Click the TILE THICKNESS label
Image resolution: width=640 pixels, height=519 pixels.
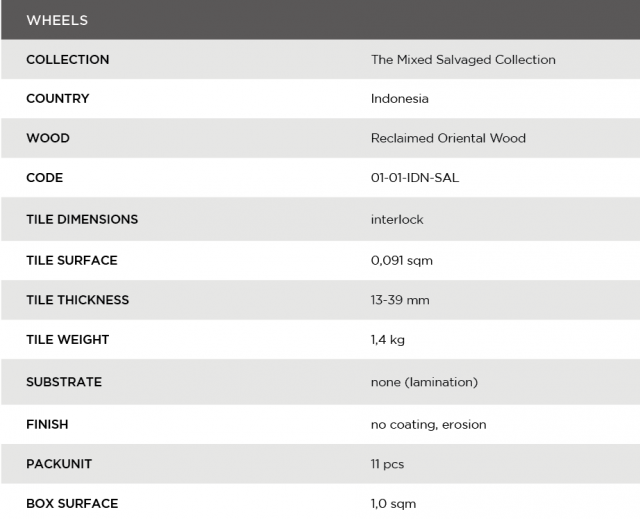(x=77, y=300)
